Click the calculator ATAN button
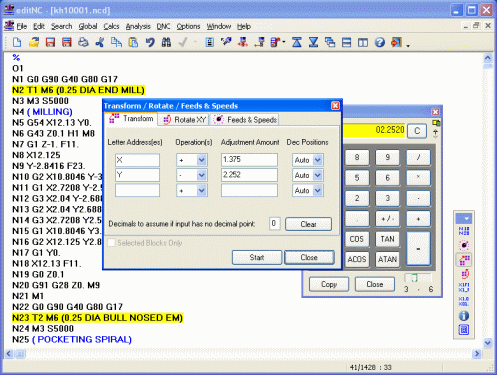Screen dimensions: 497x375 pyautogui.click(x=387, y=259)
